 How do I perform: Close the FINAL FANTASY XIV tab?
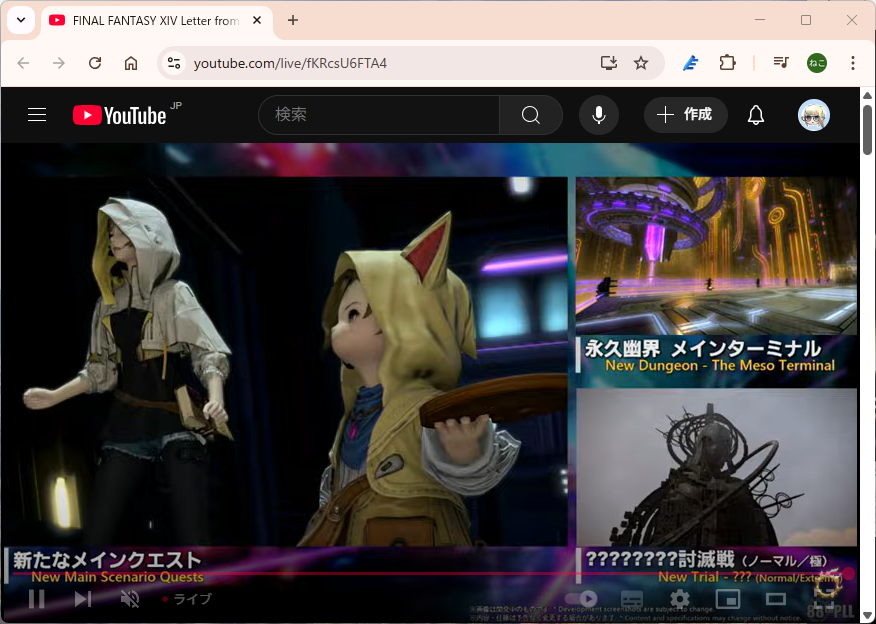[x=257, y=21]
